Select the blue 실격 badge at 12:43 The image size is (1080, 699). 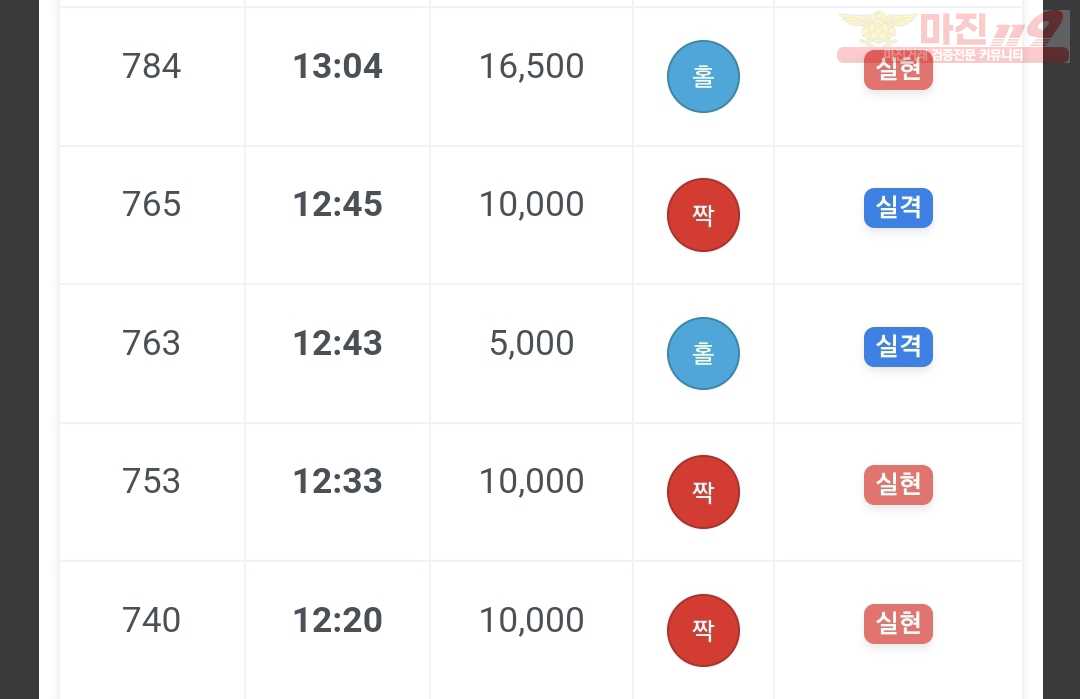[898, 346]
